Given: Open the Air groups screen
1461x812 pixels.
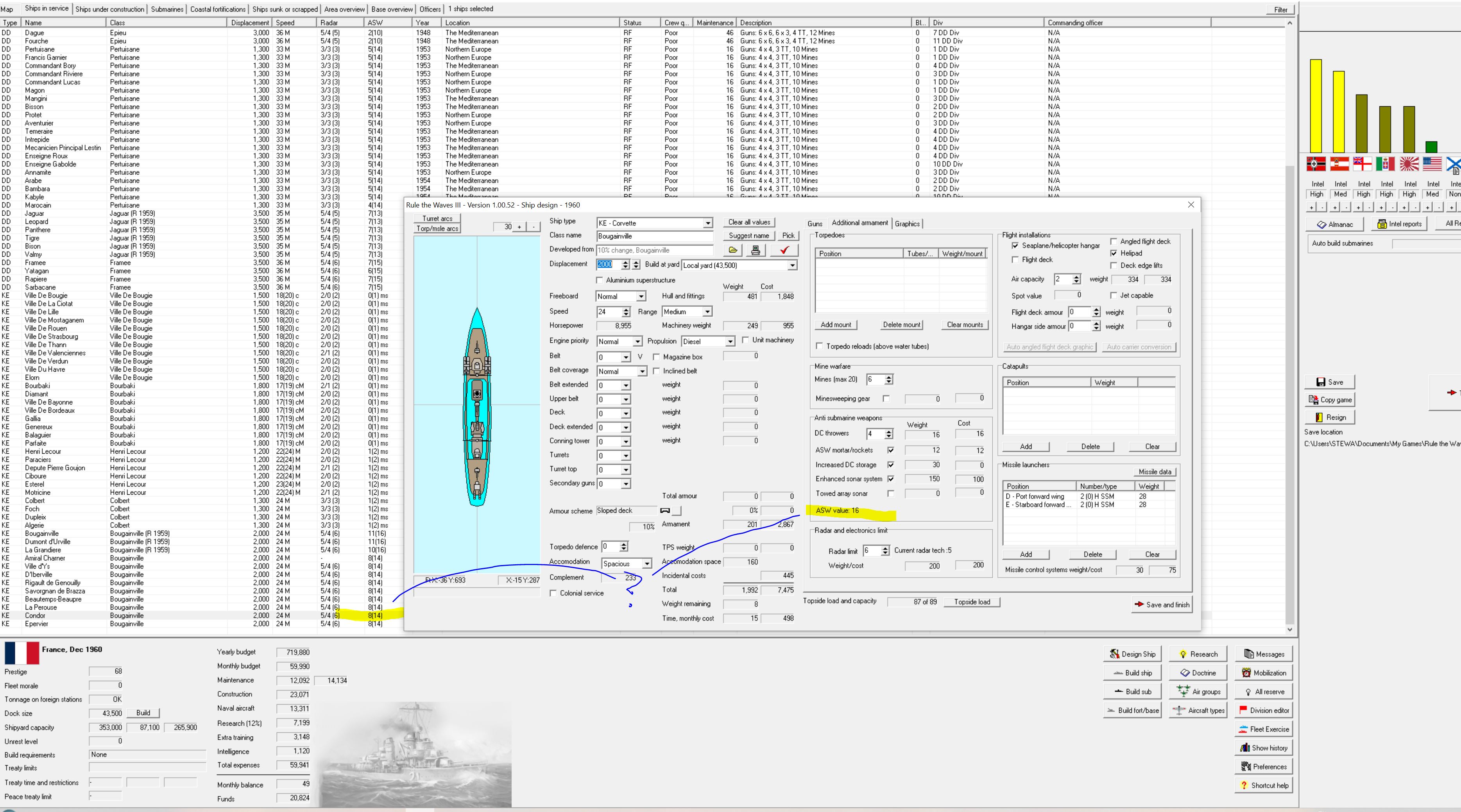Looking at the screenshot, I should [x=1197, y=691].
